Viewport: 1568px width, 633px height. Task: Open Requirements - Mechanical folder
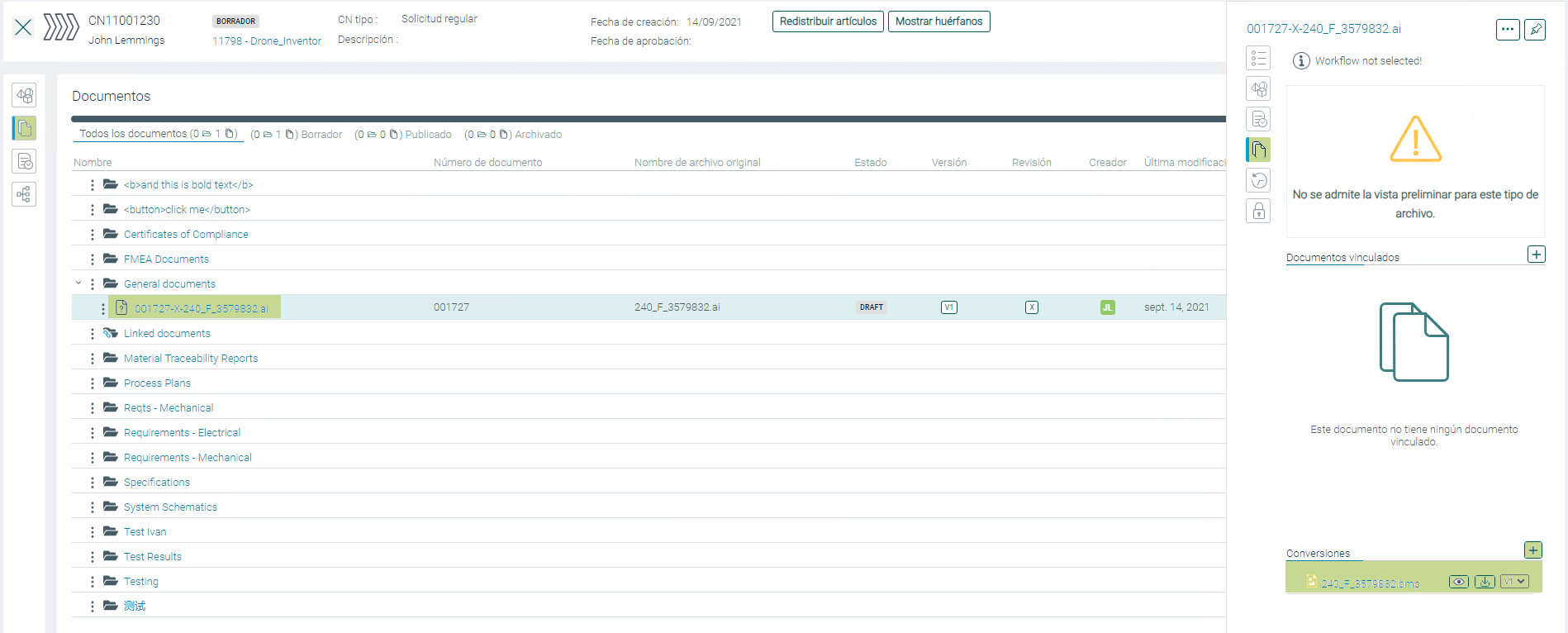click(x=188, y=458)
